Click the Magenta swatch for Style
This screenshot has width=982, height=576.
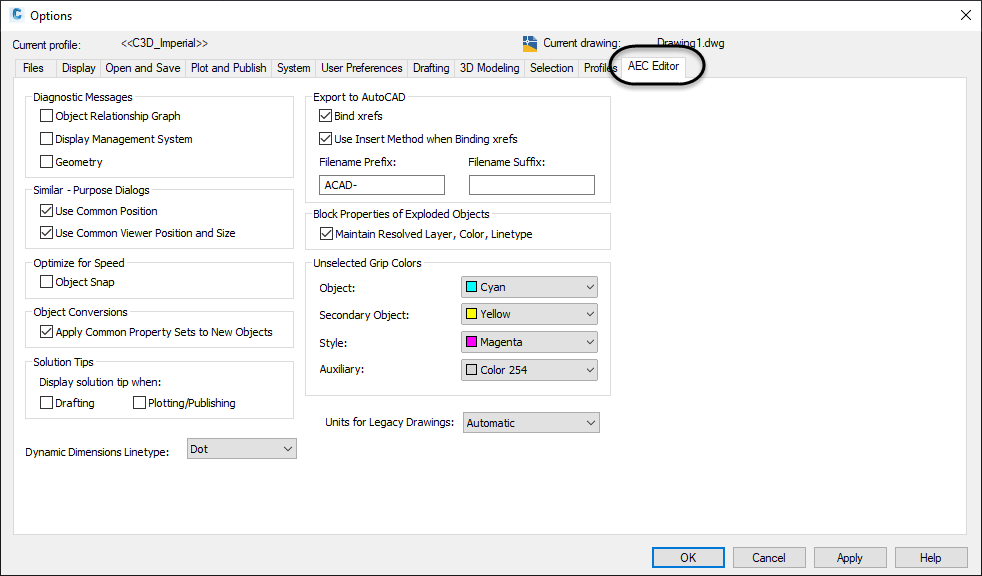(471, 342)
